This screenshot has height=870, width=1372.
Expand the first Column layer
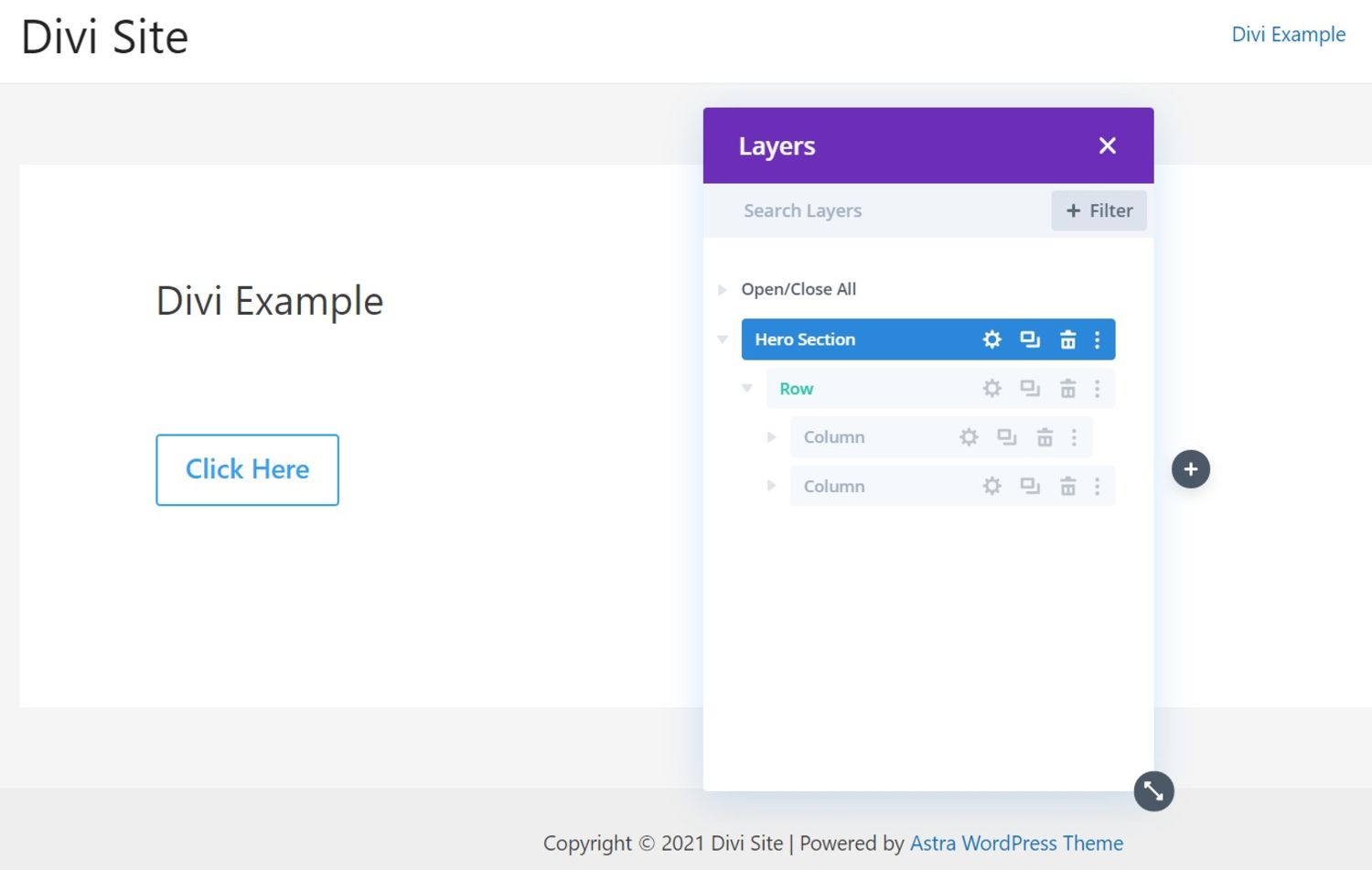click(x=771, y=436)
